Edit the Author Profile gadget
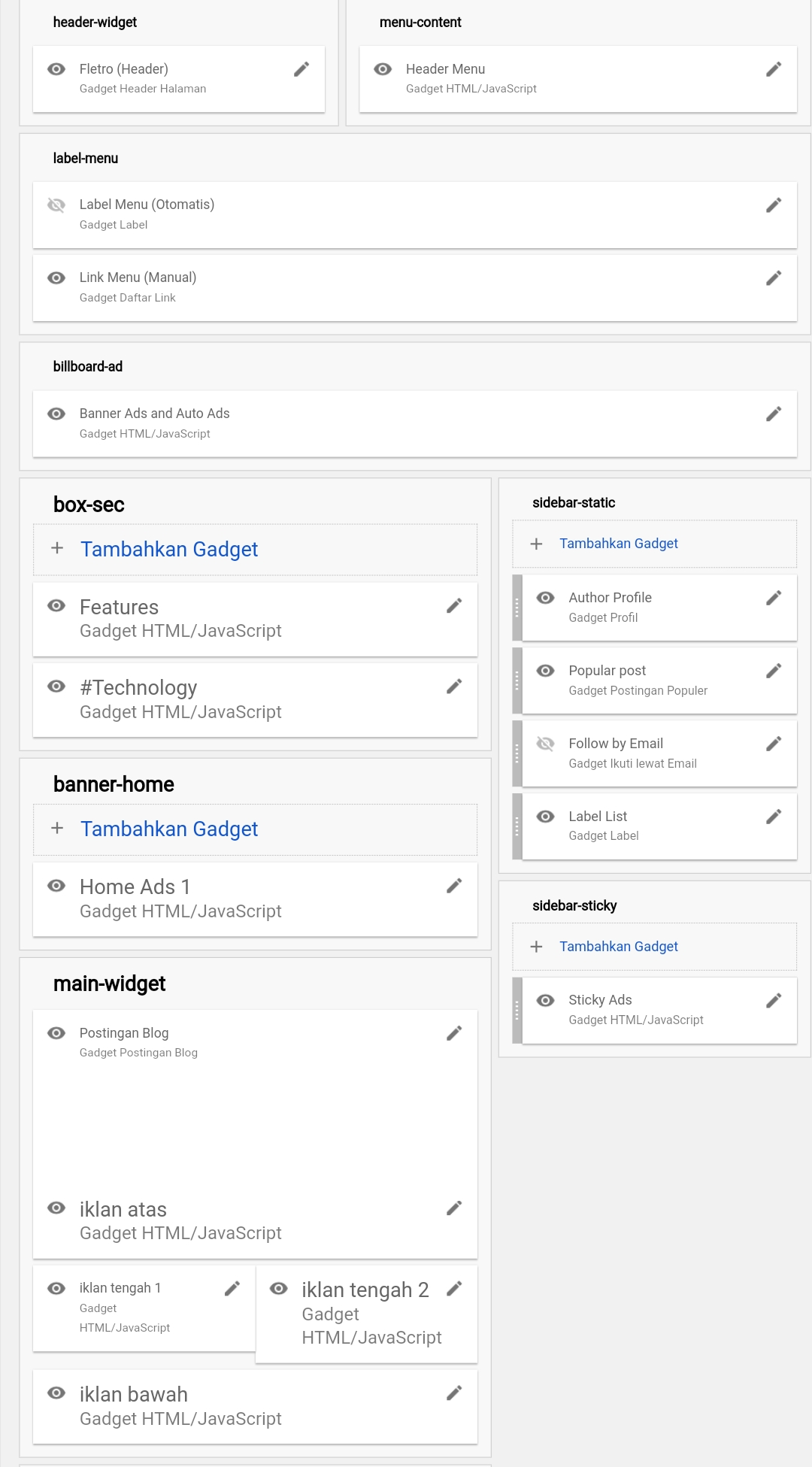Image resolution: width=812 pixels, height=1467 pixels. click(x=774, y=598)
